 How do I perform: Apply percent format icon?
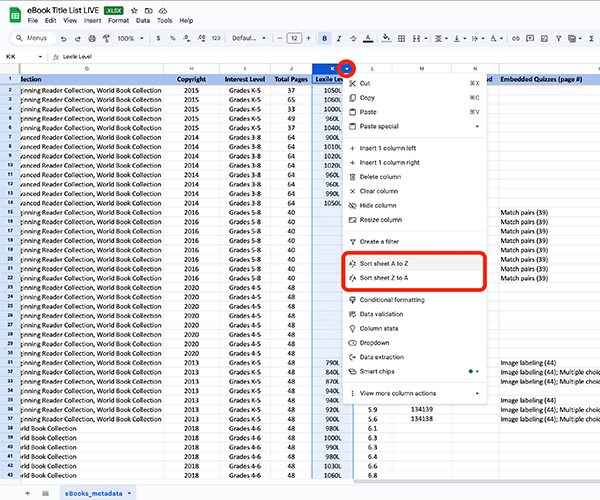pyautogui.click(x=173, y=38)
